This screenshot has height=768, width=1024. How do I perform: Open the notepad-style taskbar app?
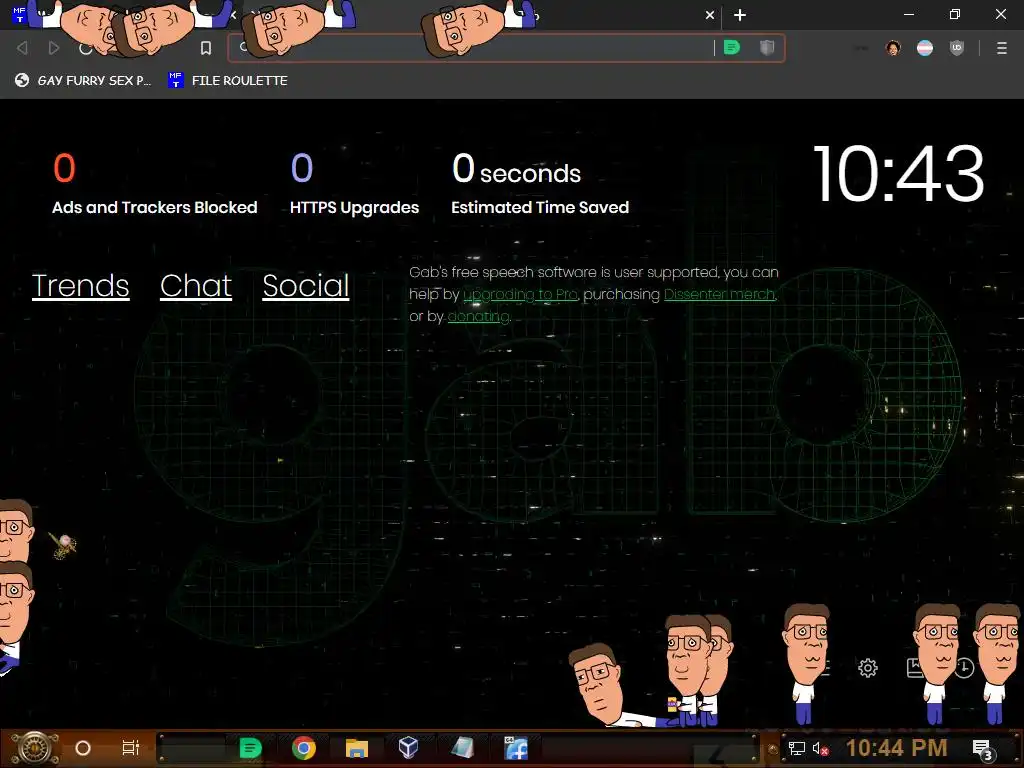tap(462, 748)
